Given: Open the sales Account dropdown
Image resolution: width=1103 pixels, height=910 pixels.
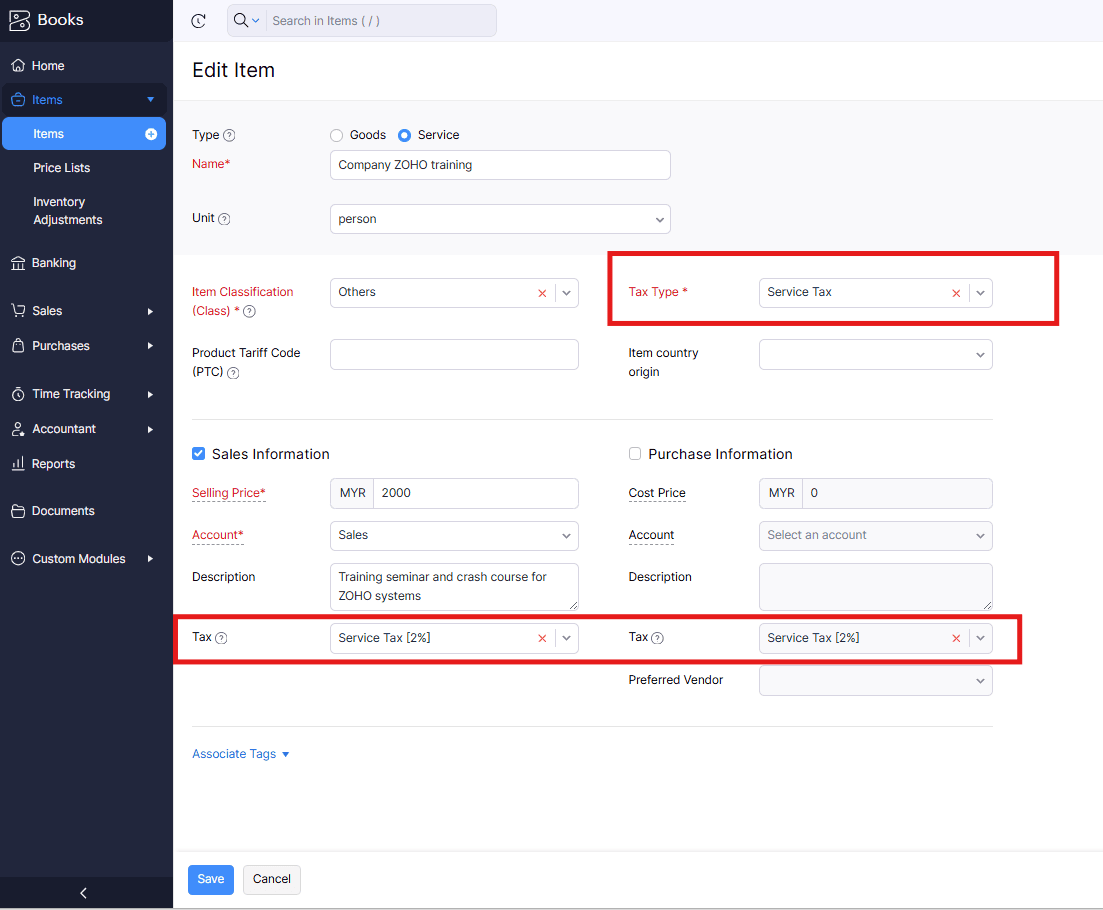Looking at the screenshot, I should tap(454, 535).
